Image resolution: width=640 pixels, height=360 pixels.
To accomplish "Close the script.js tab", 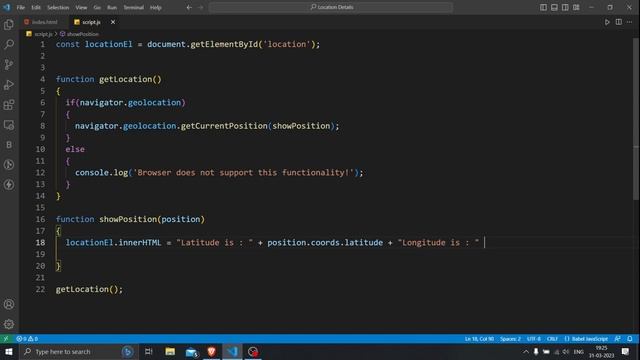I will pos(113,22).
